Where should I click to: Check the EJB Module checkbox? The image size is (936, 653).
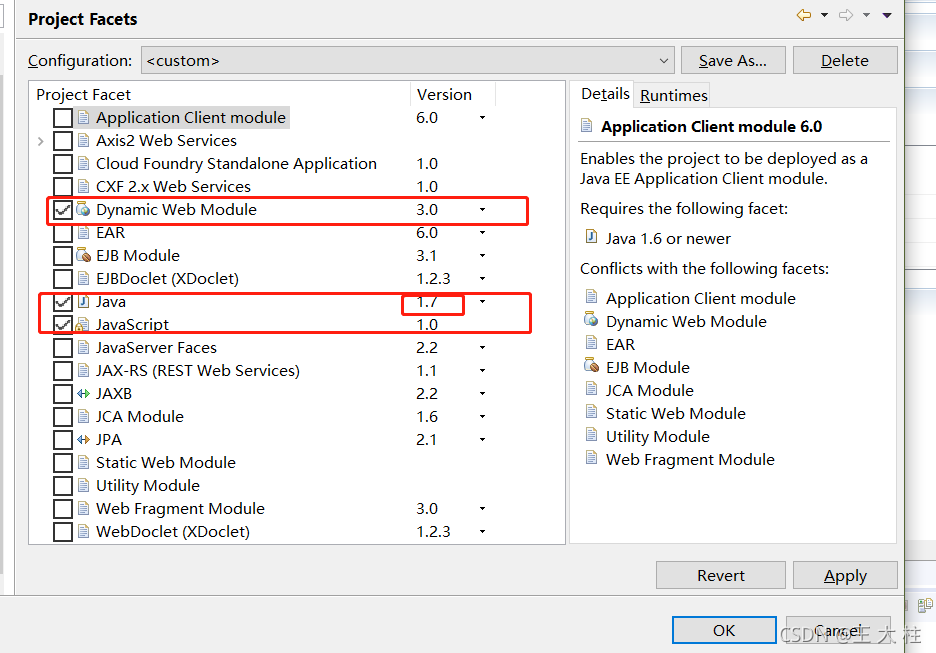coord(63,255)
